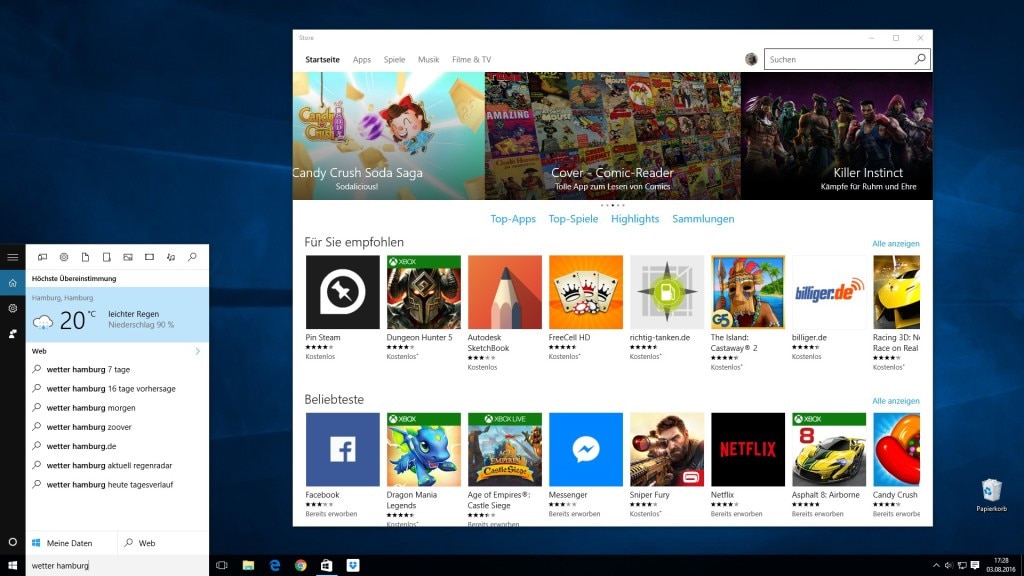
Task: Open the Facebook app tile
Action: click(x=342, y=449)
